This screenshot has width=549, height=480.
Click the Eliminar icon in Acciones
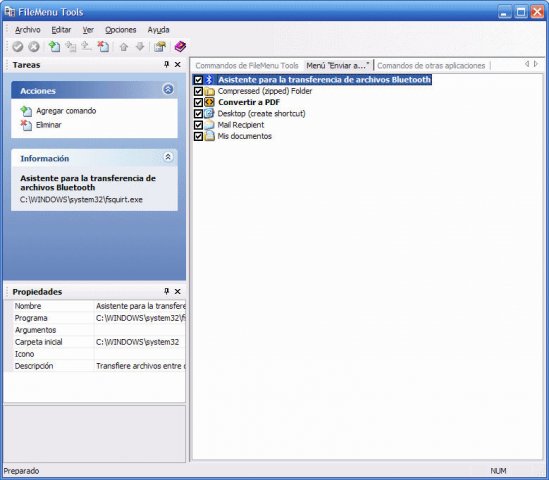(x=26, y=125)
